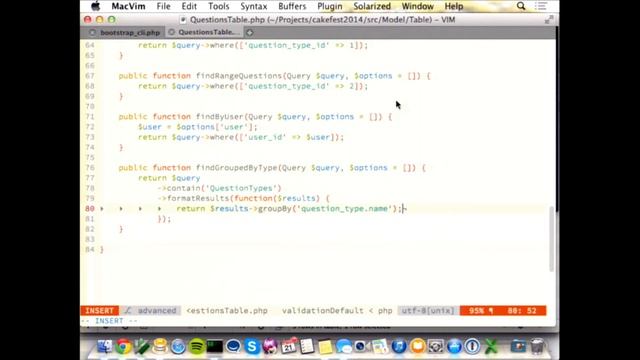This screenshot has height=360, width=640.
Task: Open the File menu
Action: [163, 6]
